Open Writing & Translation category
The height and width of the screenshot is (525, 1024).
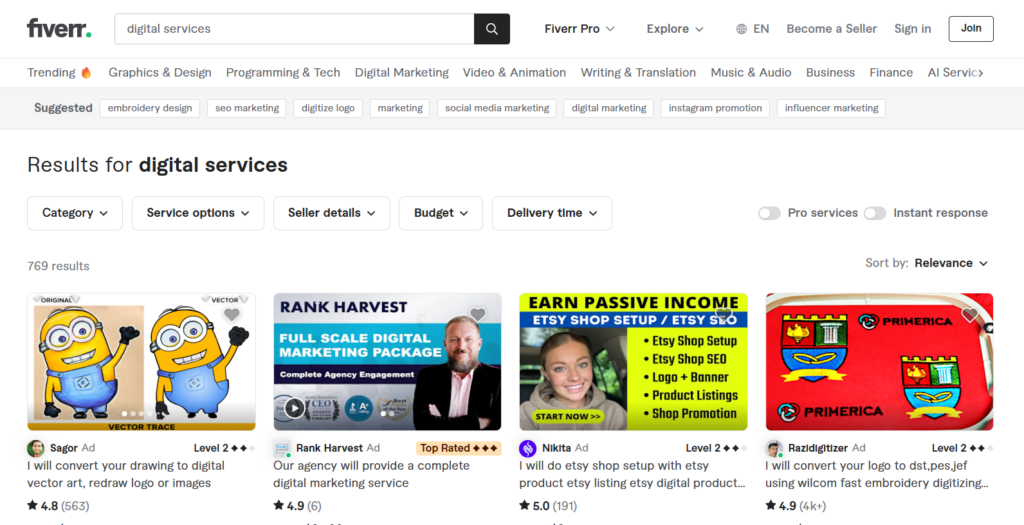click(638, 72)
